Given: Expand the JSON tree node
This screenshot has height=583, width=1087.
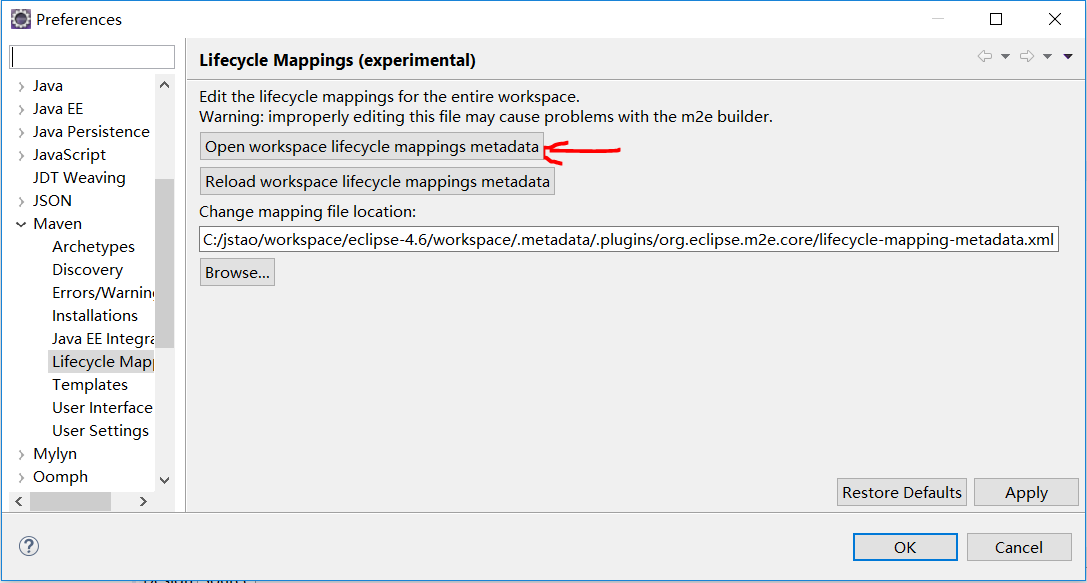Looking at the screenshot, I should [21, 202].
